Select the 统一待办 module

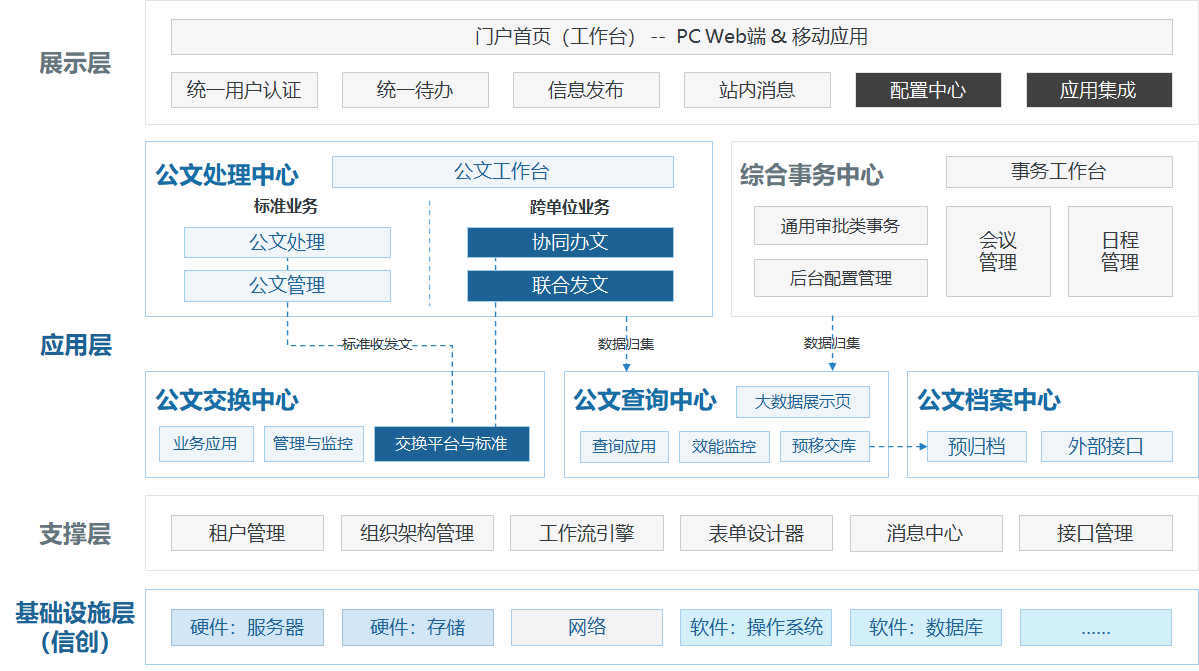415,90
